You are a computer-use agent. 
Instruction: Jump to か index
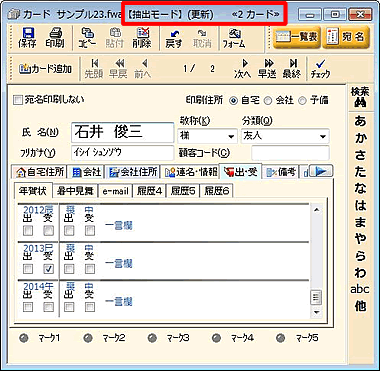click(x=360, y=137)
